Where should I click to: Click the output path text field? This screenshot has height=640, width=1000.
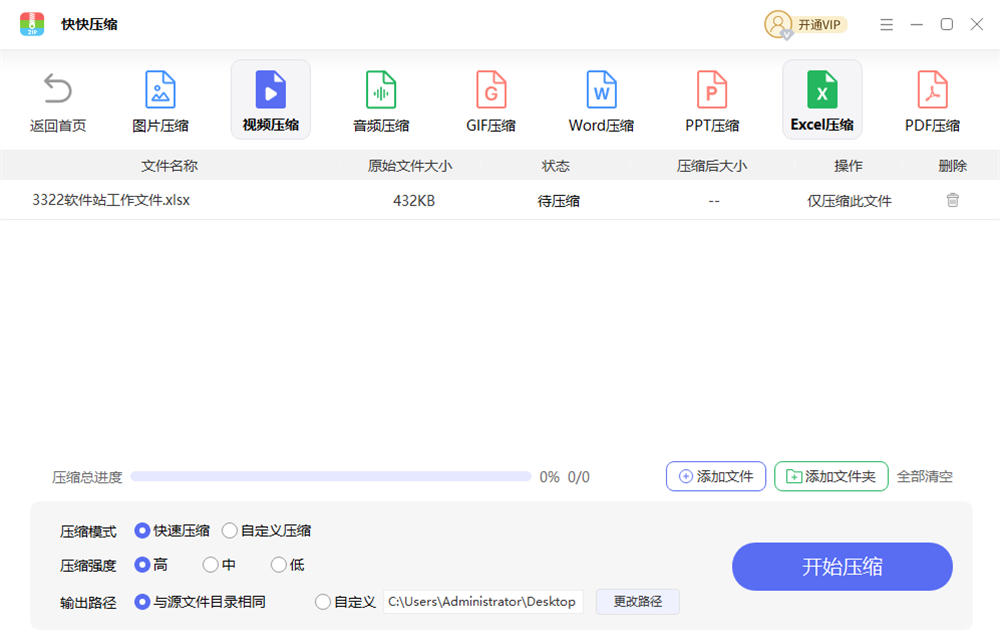click(482, 602)
